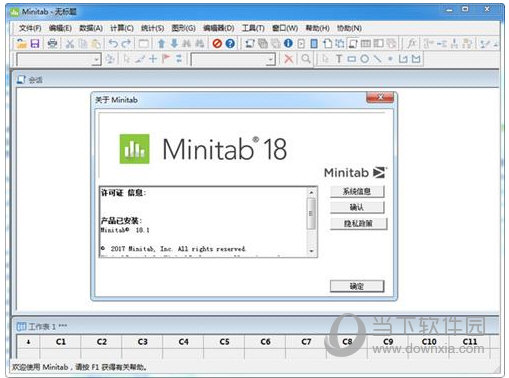Click the red Cancel circle icon

217,43
